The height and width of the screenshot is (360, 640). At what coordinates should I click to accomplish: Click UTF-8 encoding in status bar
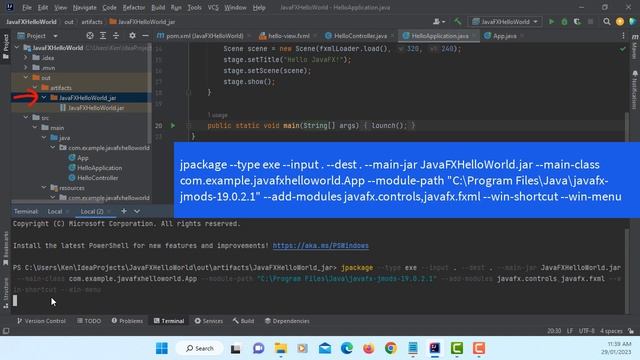click(x=587, y=331)
